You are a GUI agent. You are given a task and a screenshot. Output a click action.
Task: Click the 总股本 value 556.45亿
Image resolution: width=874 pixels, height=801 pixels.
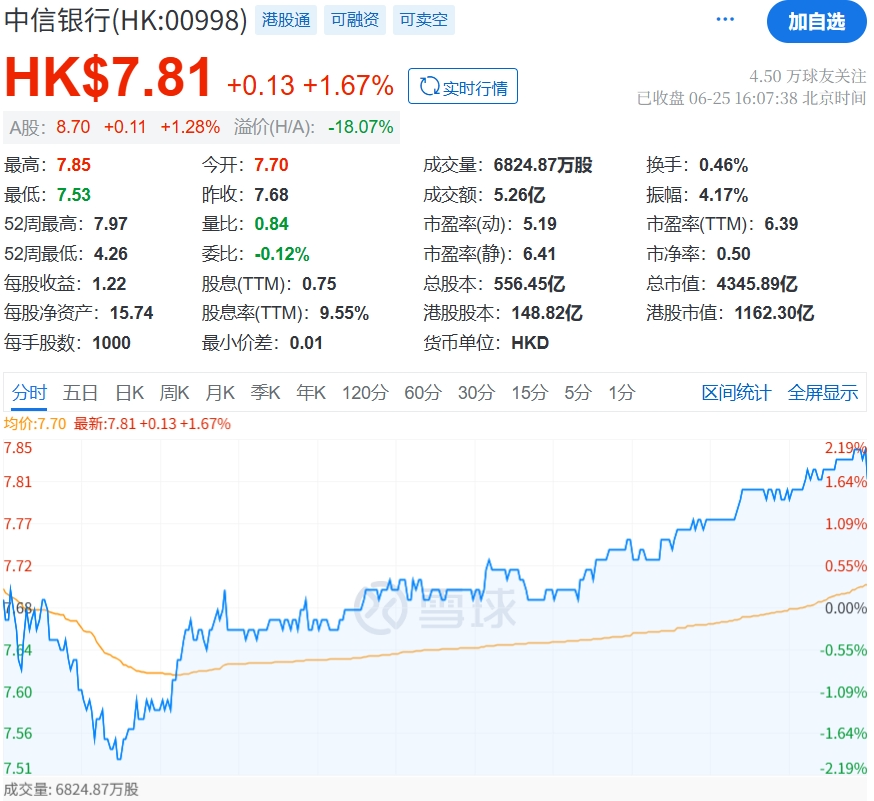click(530, 284)
